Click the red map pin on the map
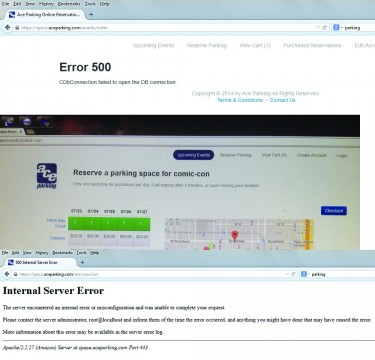Image resolution: width=375 pixels, height=360 pixels. click(x=234, y=236)
